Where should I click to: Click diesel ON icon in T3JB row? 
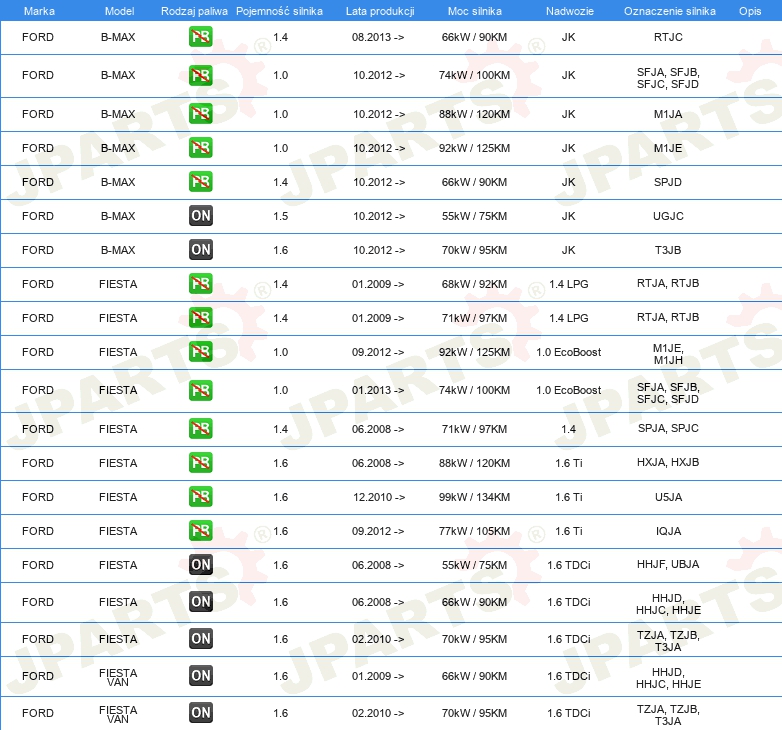pyautogui.click(x=201, y=250)
